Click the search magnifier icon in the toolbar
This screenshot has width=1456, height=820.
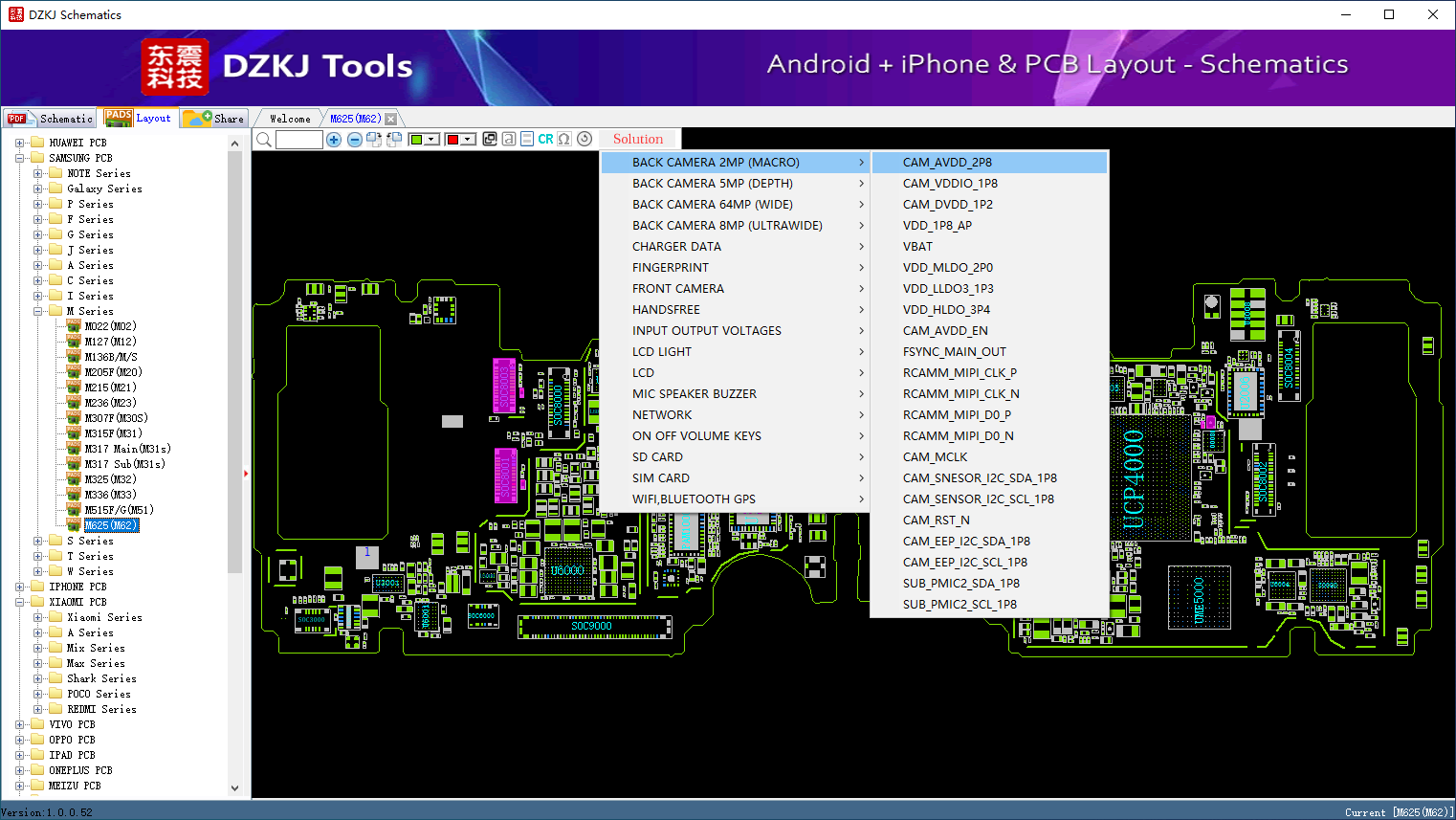(264, 140)
